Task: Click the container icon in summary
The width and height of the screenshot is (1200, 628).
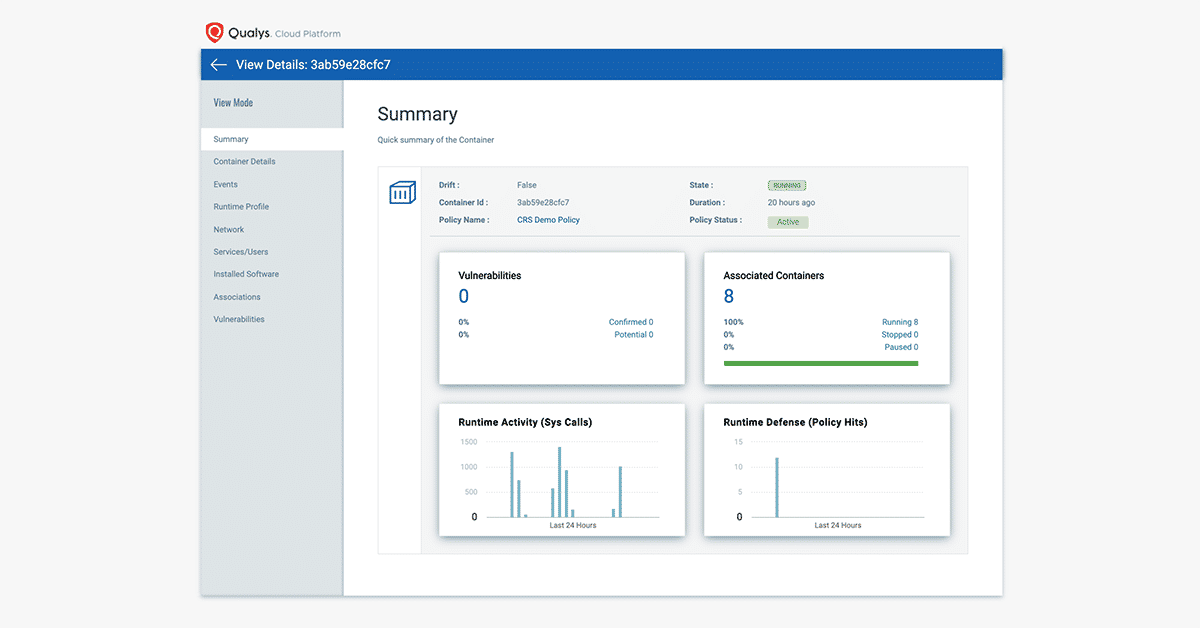Action: (x=402, y=193)
